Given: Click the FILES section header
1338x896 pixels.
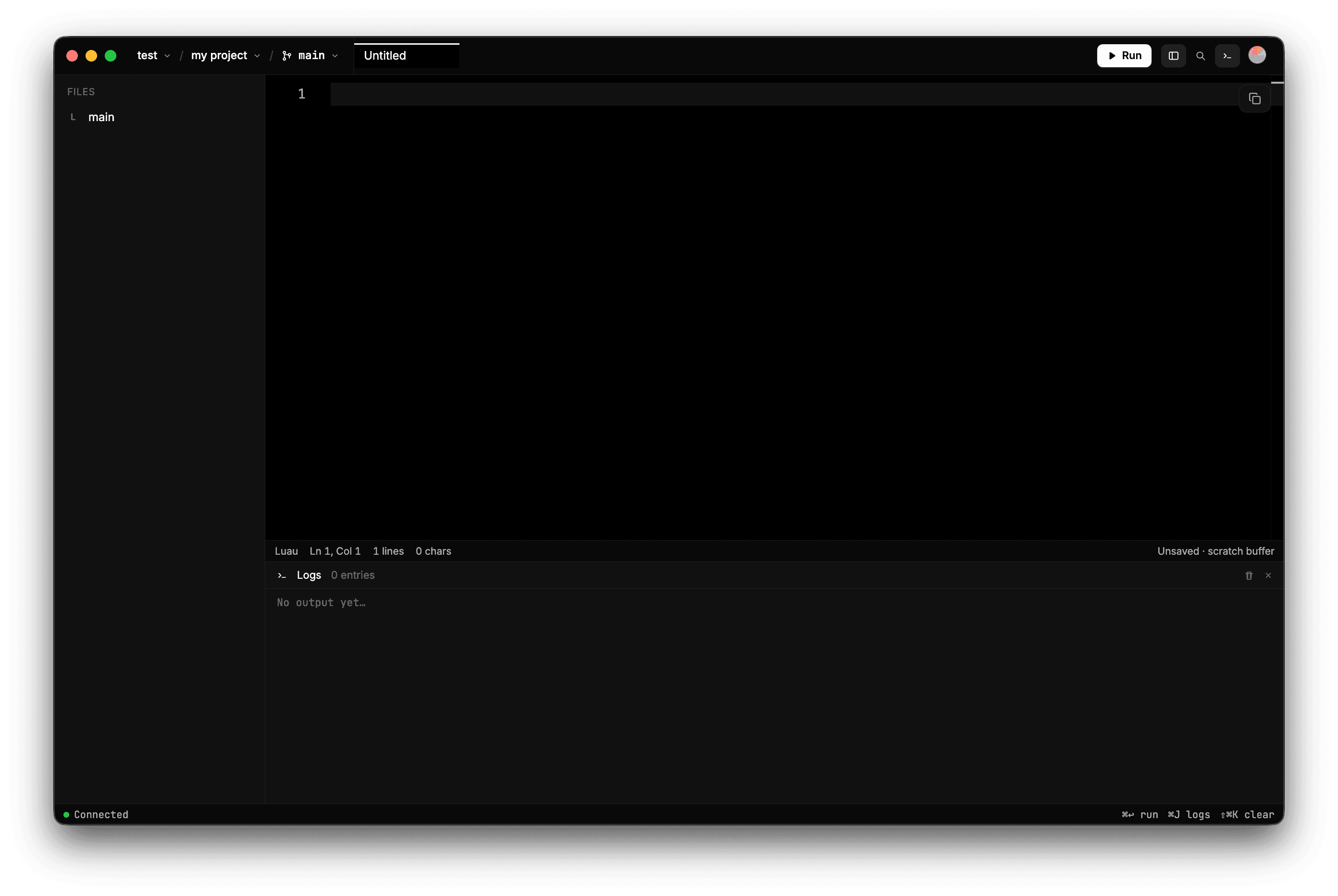Looking at the screenshot, I should 81,91.
